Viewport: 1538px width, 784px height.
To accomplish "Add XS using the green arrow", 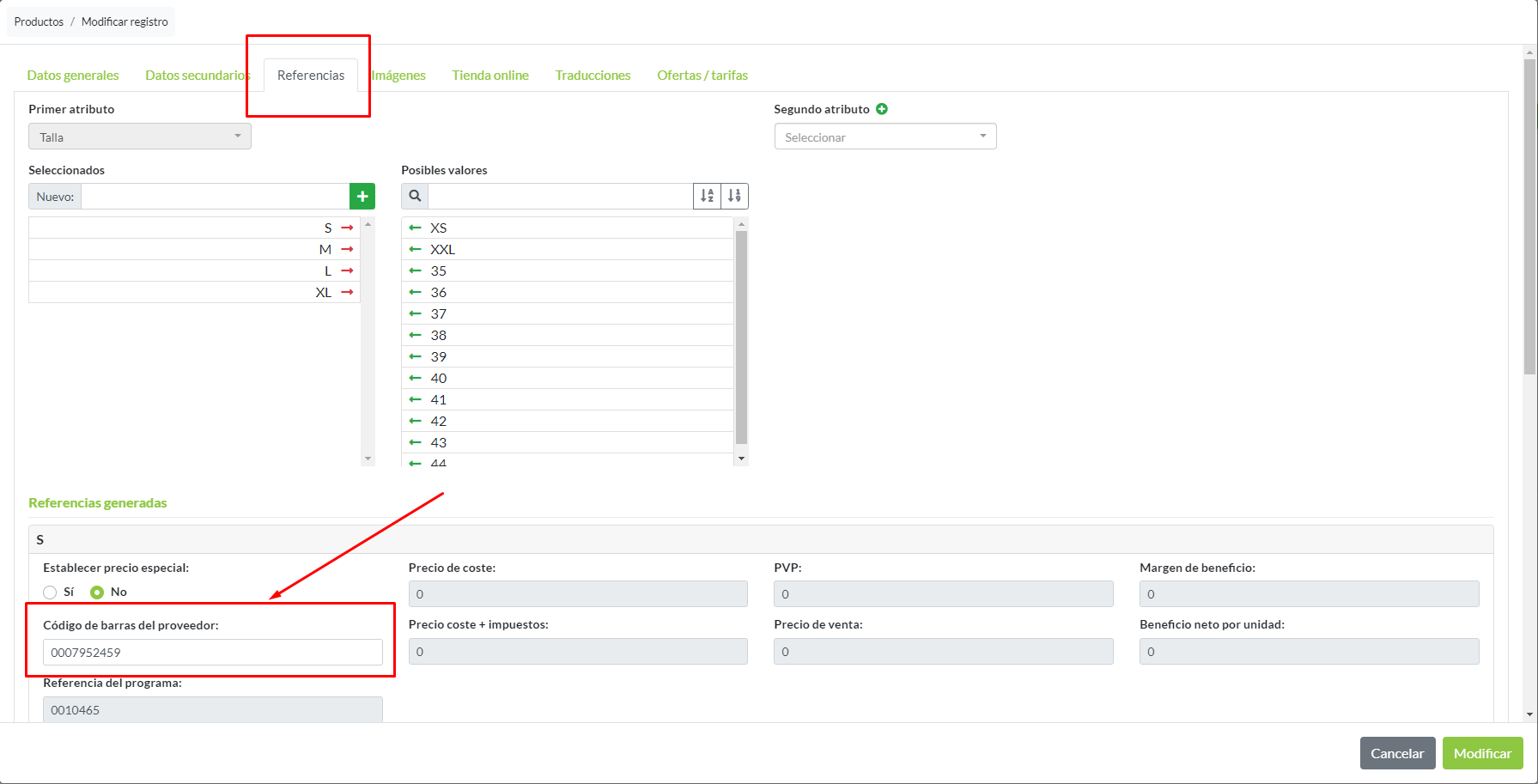I will 416,228.
